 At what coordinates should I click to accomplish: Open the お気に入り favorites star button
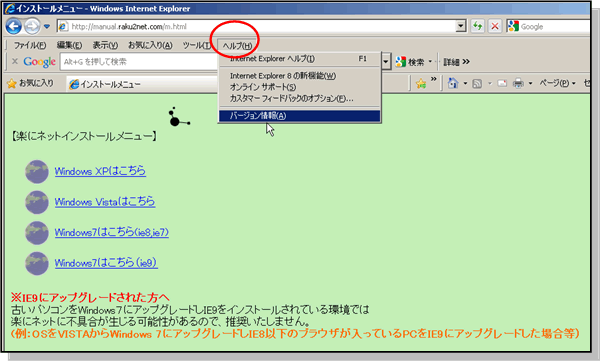pos(31,83)
